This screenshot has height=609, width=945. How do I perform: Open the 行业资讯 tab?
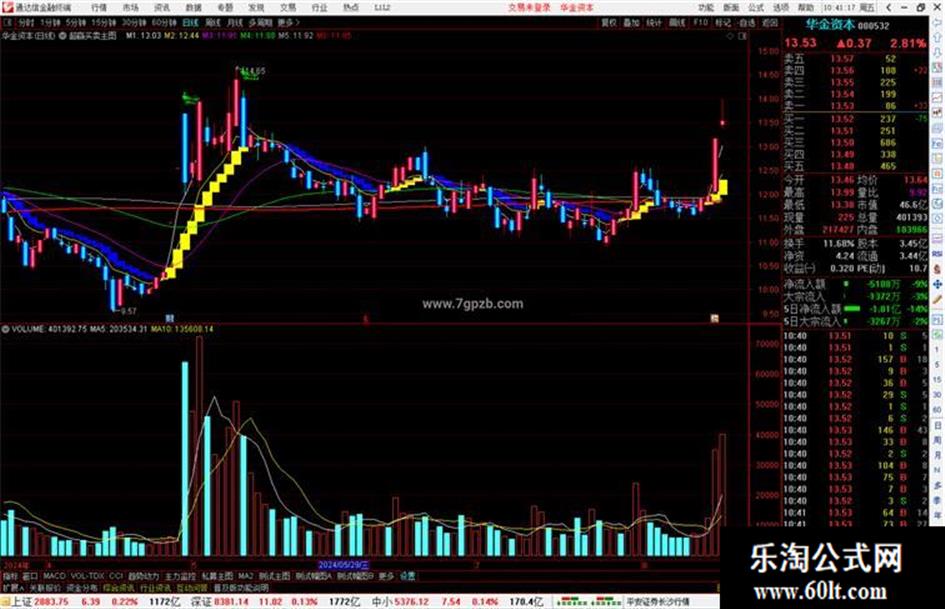point(156,587)
